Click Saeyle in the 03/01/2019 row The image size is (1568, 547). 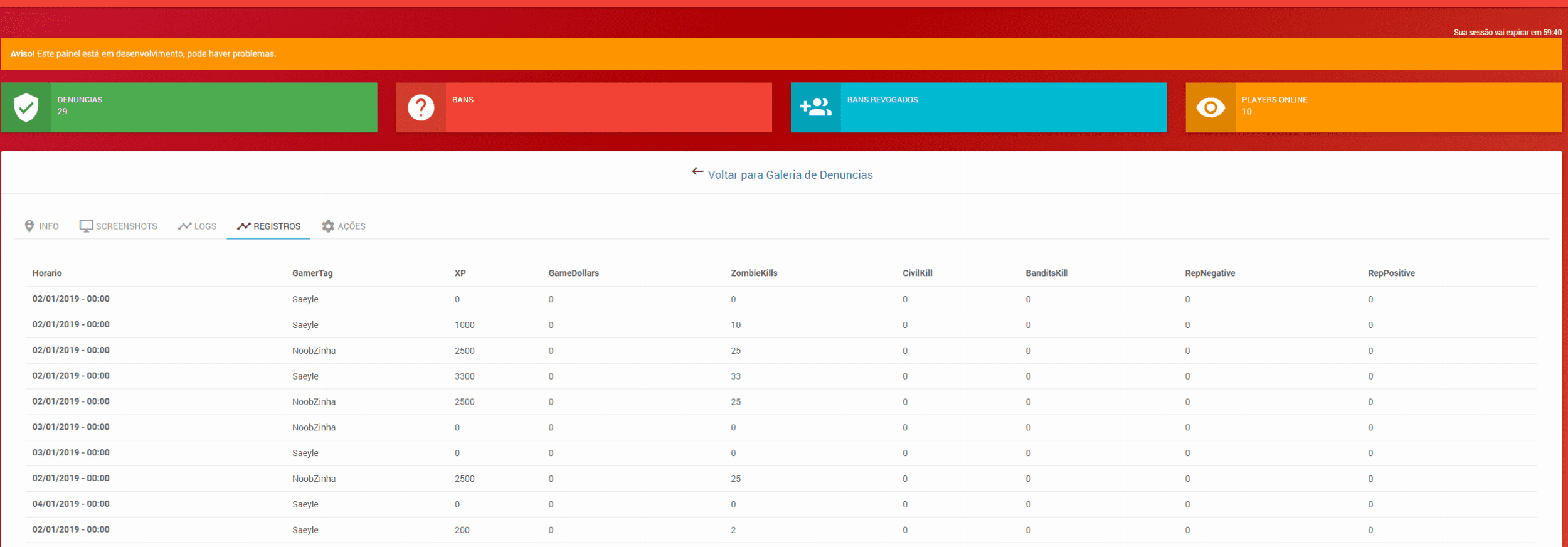click(305, 453)
